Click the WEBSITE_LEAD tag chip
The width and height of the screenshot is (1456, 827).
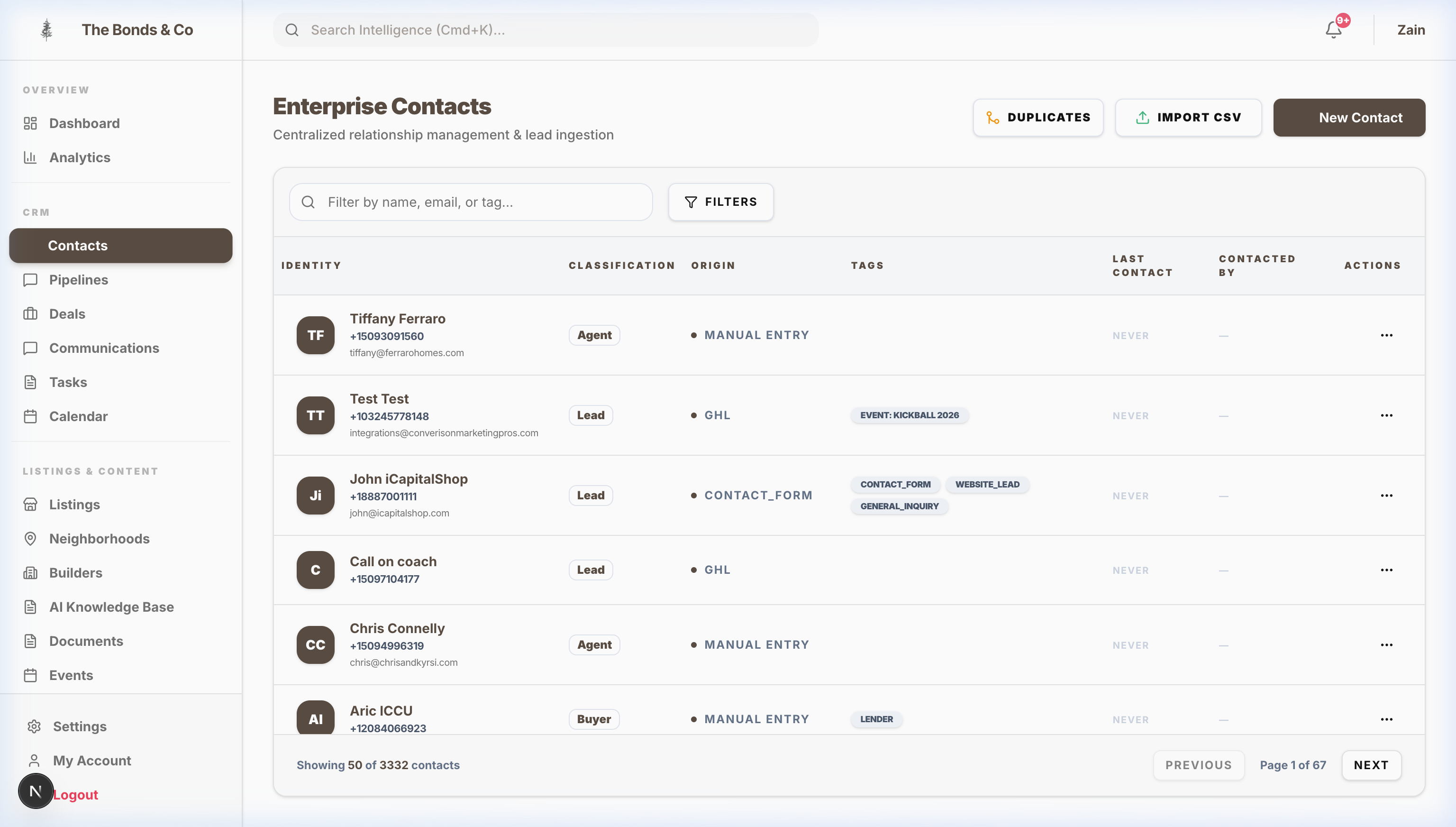coord(987,485)
